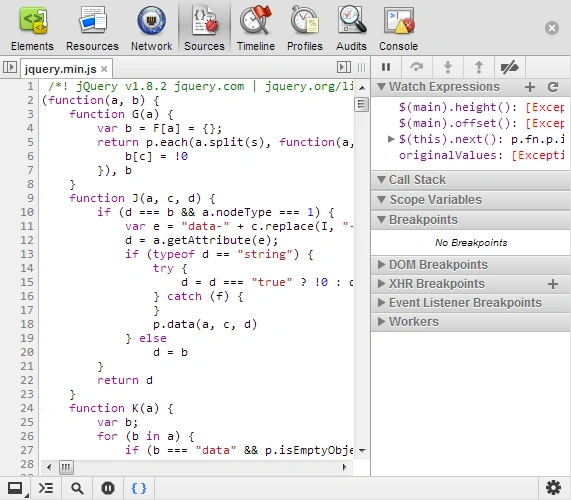Add an XHR breakpoint
571x500 pixels.
(553, 284)
